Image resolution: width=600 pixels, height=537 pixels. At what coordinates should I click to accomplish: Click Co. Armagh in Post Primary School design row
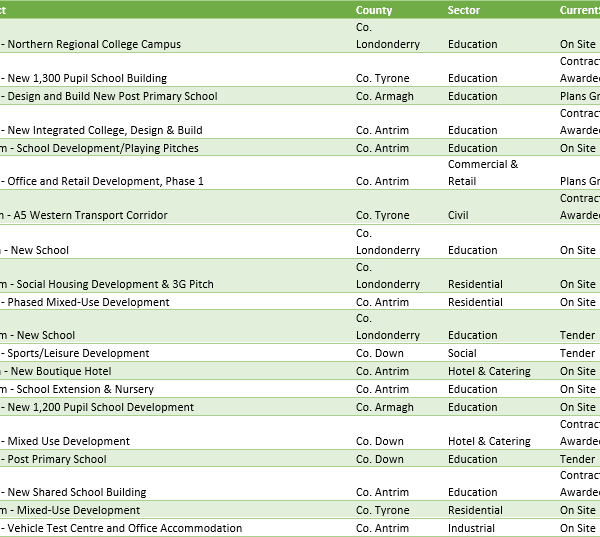pos(385,96)
